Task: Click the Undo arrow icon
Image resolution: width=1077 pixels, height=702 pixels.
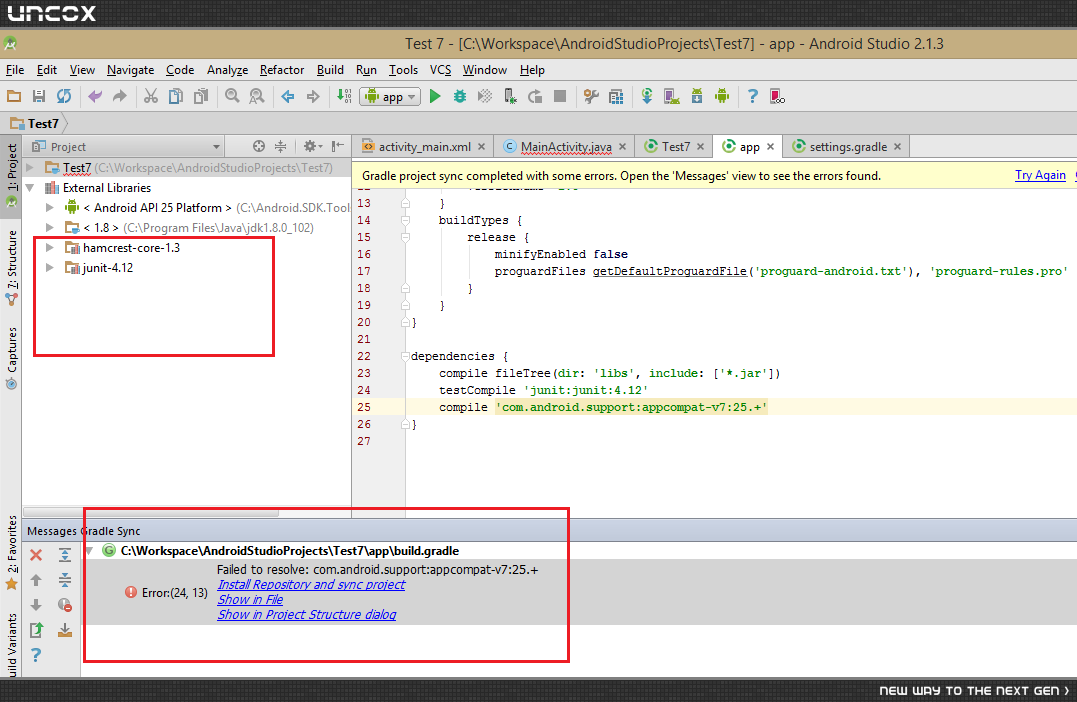Action: coord(95,96)
